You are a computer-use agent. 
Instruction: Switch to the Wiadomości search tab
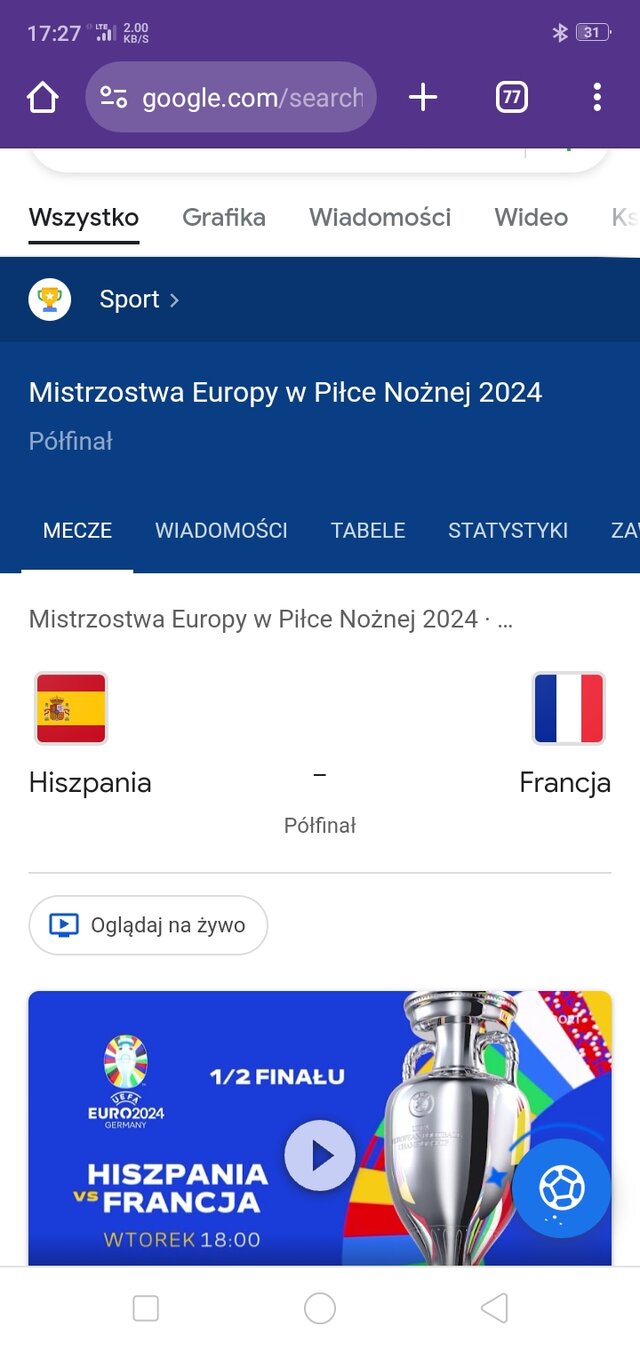pos(380,217)
